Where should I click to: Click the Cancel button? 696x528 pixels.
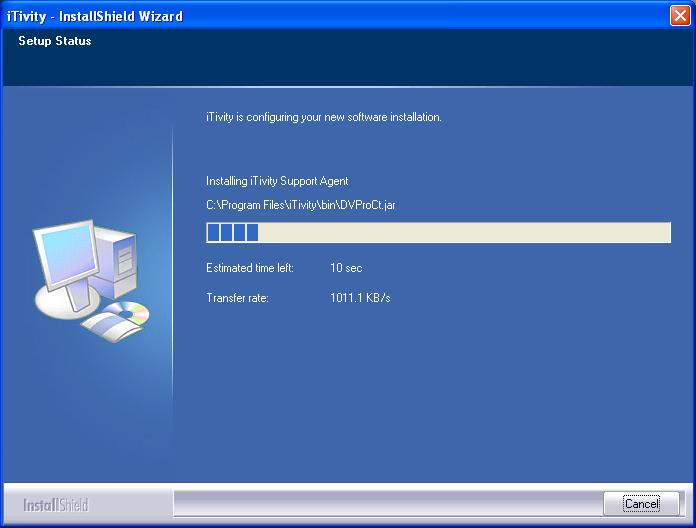pyautogui.click(x=641, y=503)
